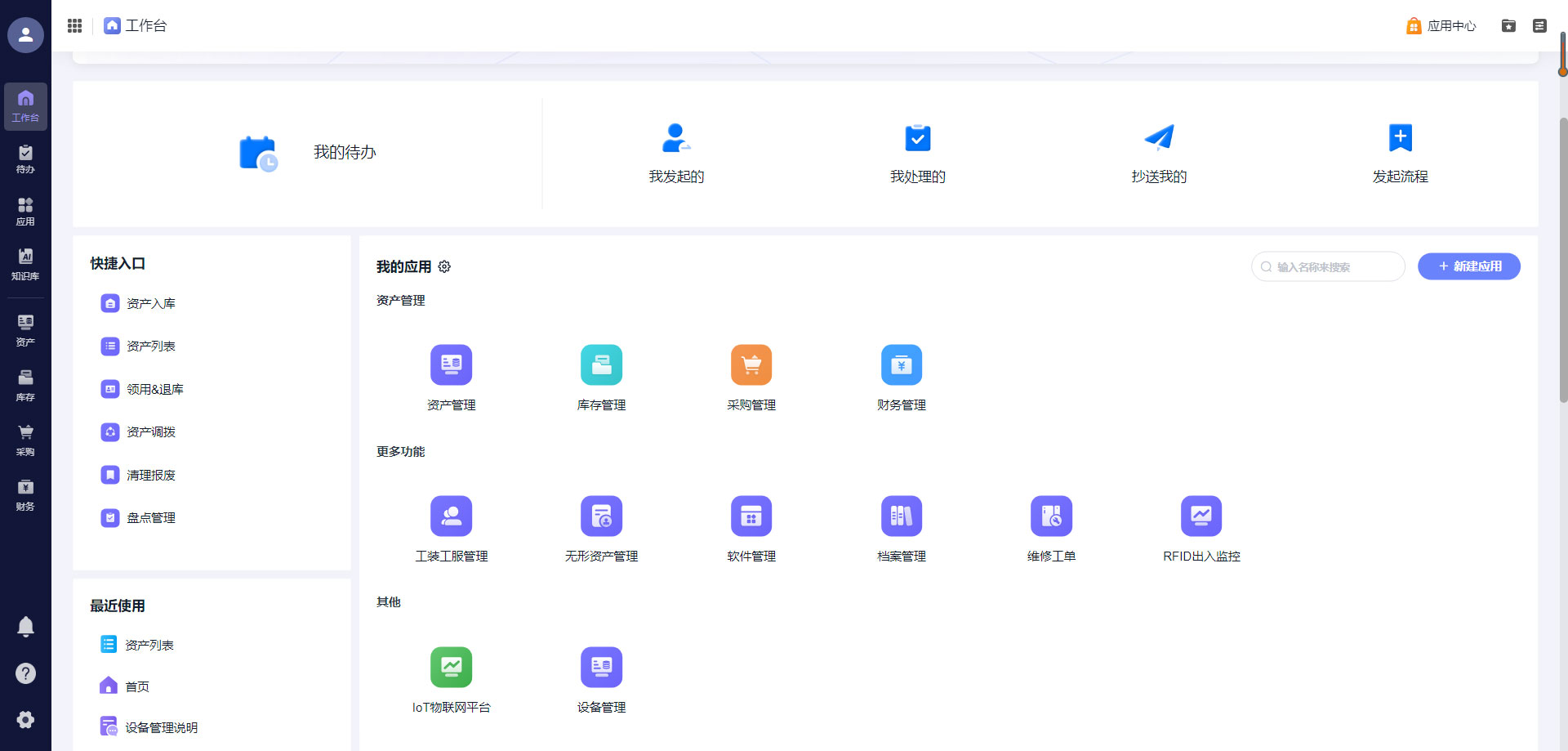Launch the IoT物联网平台 app
Image resolution: width=1568 pixels, height=751 pixels.
(x=451, y=668)
